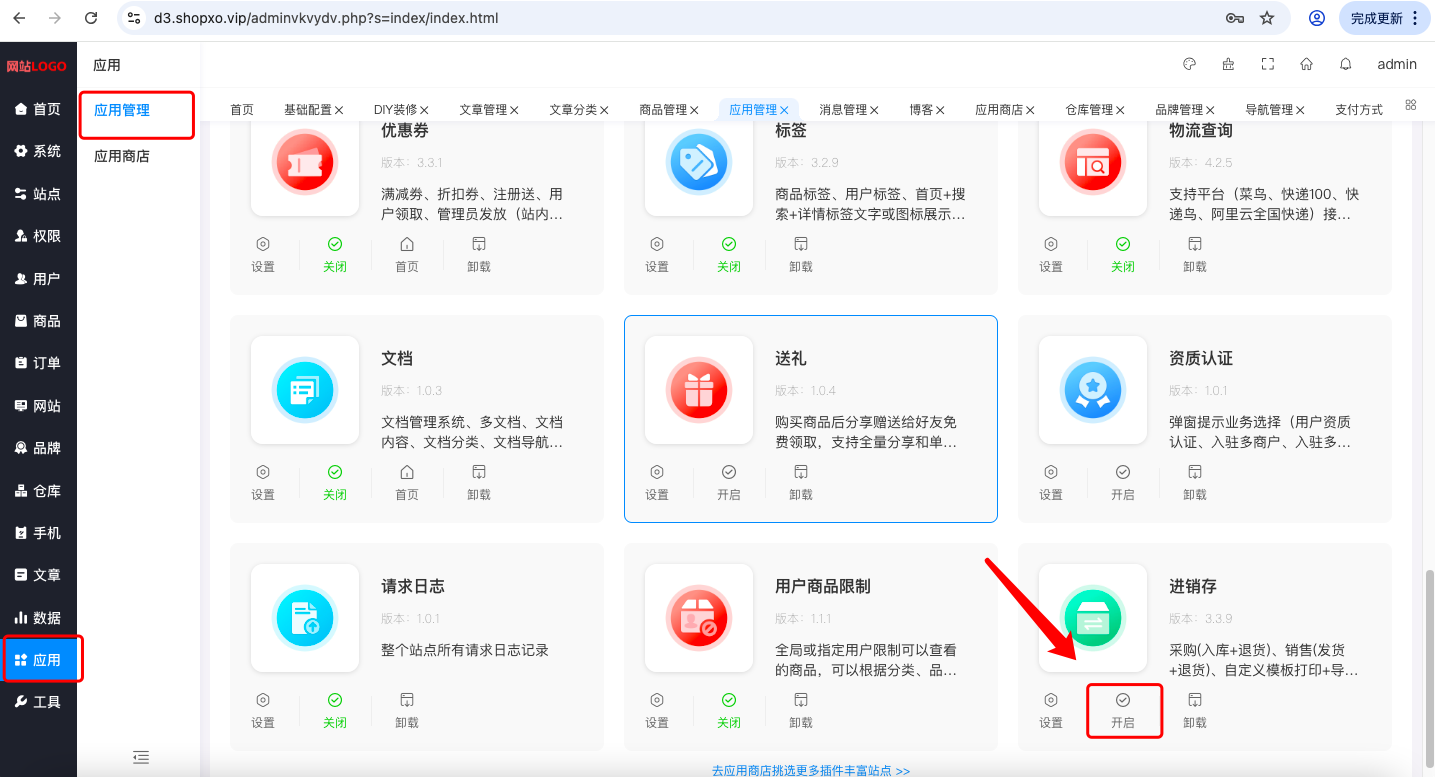Open the home icon in top header
The image size is (1435, 777).
[x=1306, y=64]
